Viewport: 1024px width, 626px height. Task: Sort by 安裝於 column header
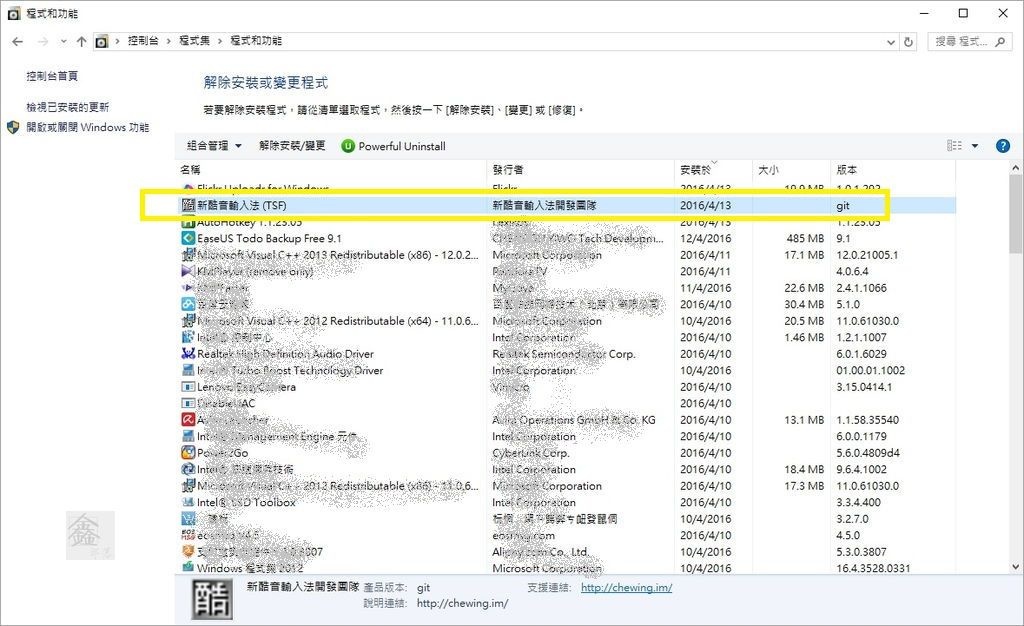(x=713, y=170)
